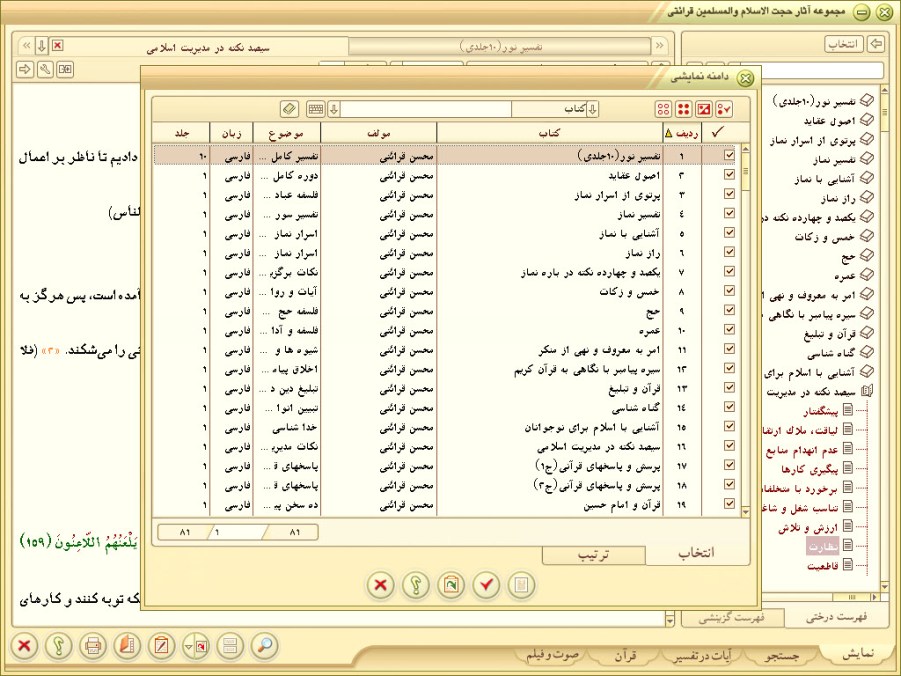Click the select-all icon in the dialog toolbar
901x676 pixels.
pyautogui.click(x=723, y=109)
